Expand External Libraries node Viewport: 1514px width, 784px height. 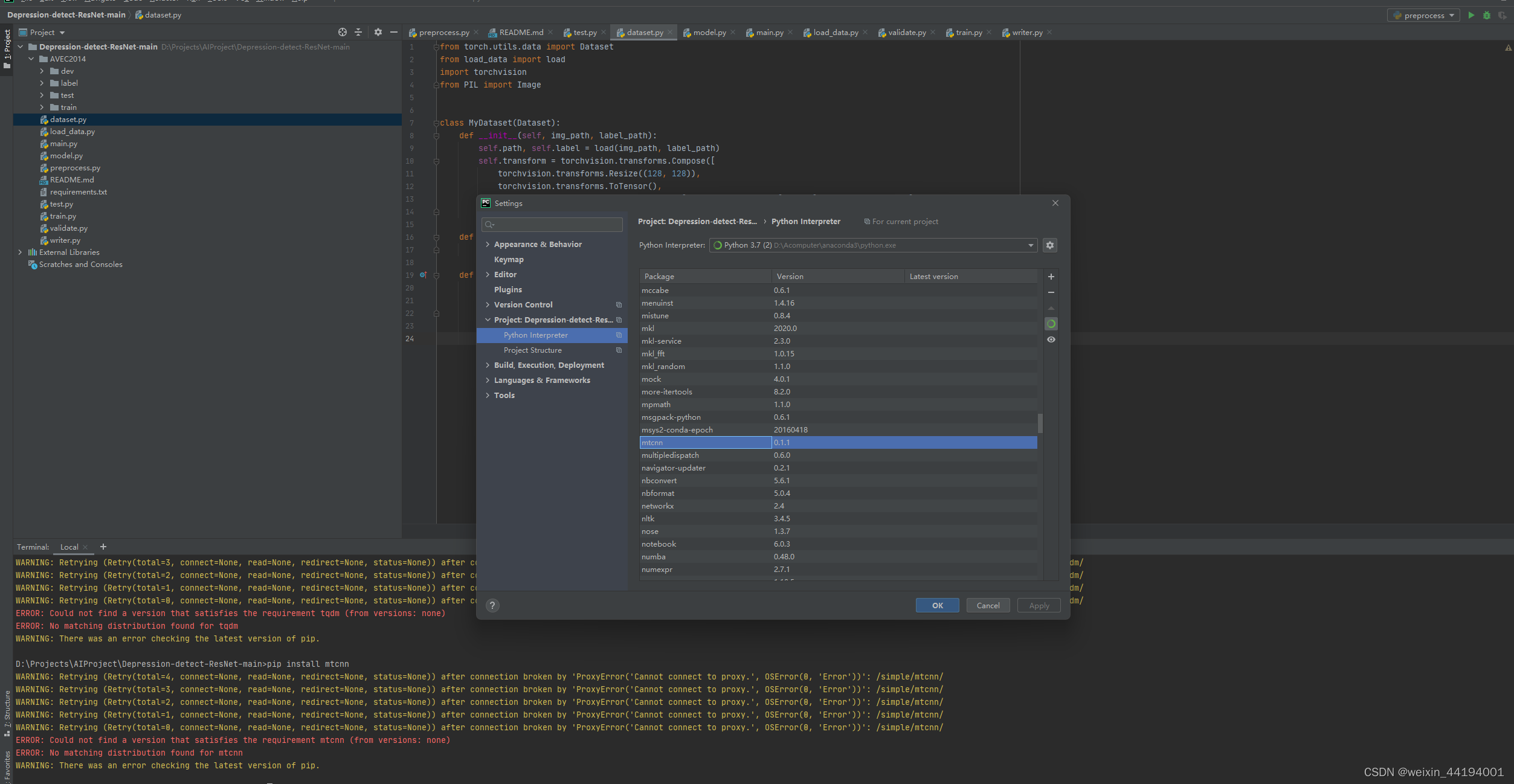click(20, 252)
